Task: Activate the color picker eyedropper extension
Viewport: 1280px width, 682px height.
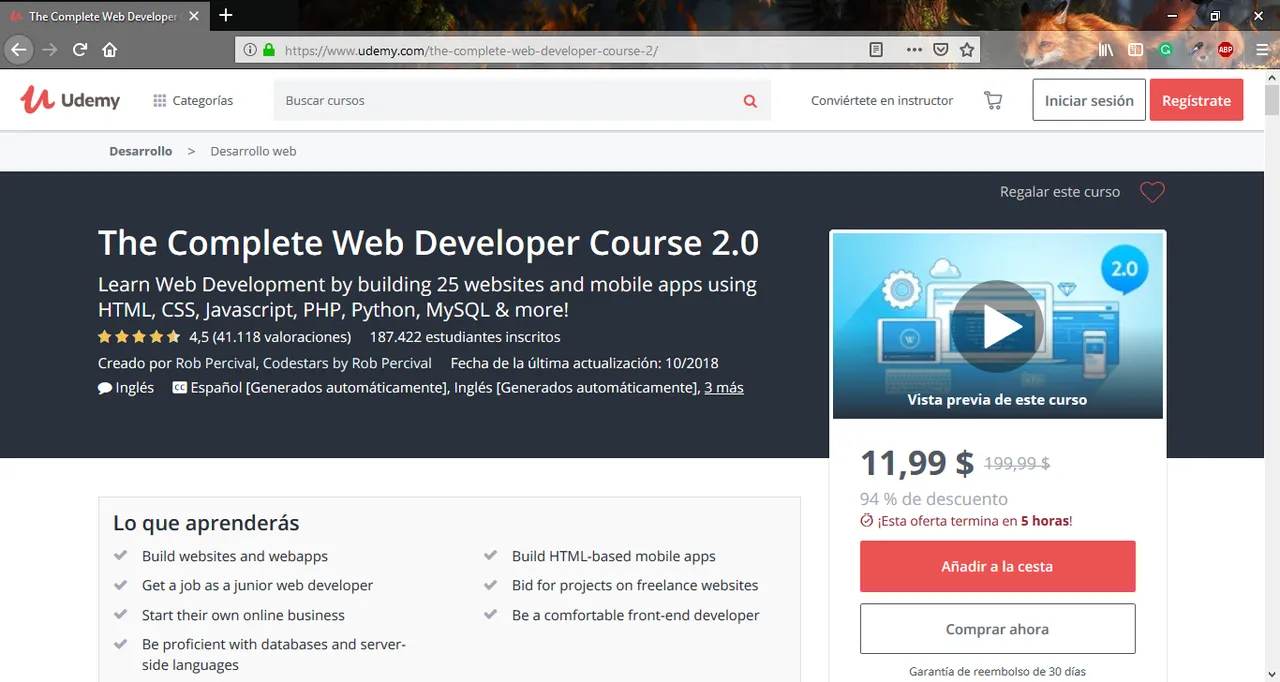Action: tap(1196, 49)
